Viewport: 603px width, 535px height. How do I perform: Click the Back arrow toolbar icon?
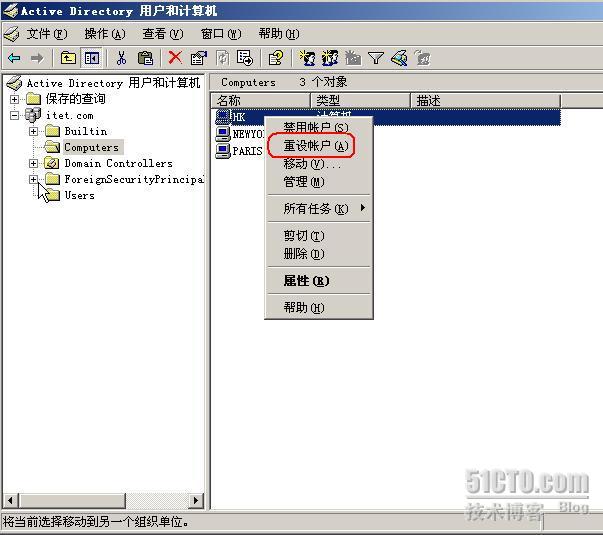click(x=14, y=58)
